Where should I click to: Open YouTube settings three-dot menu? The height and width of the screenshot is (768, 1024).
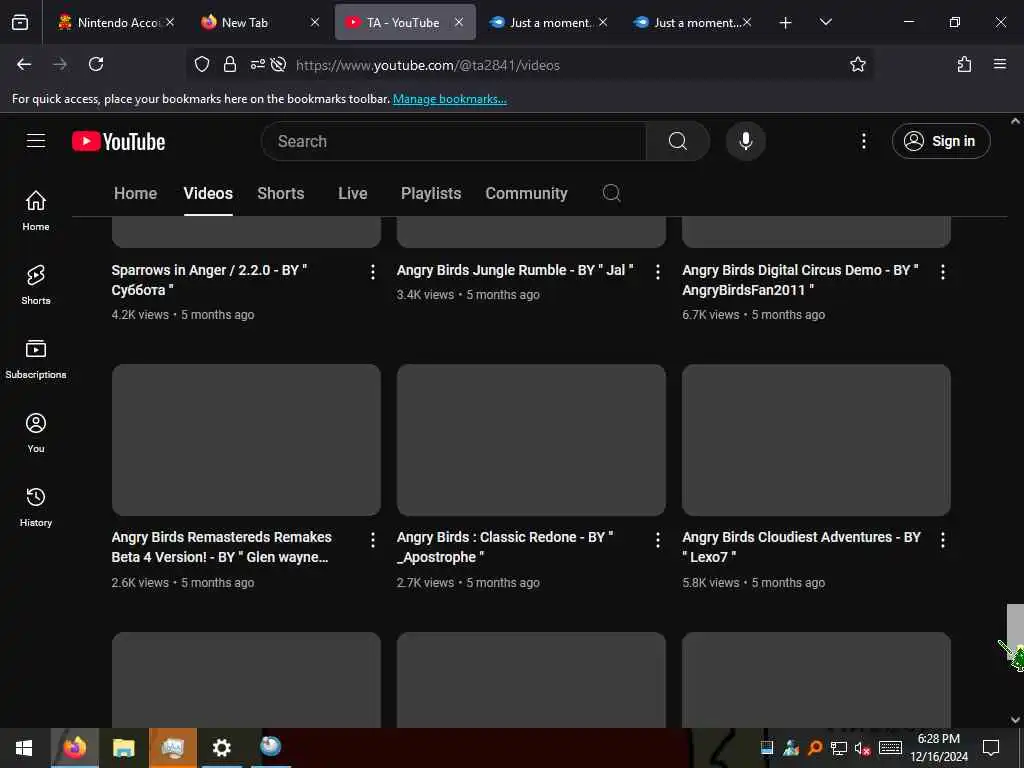coord(863,141)
